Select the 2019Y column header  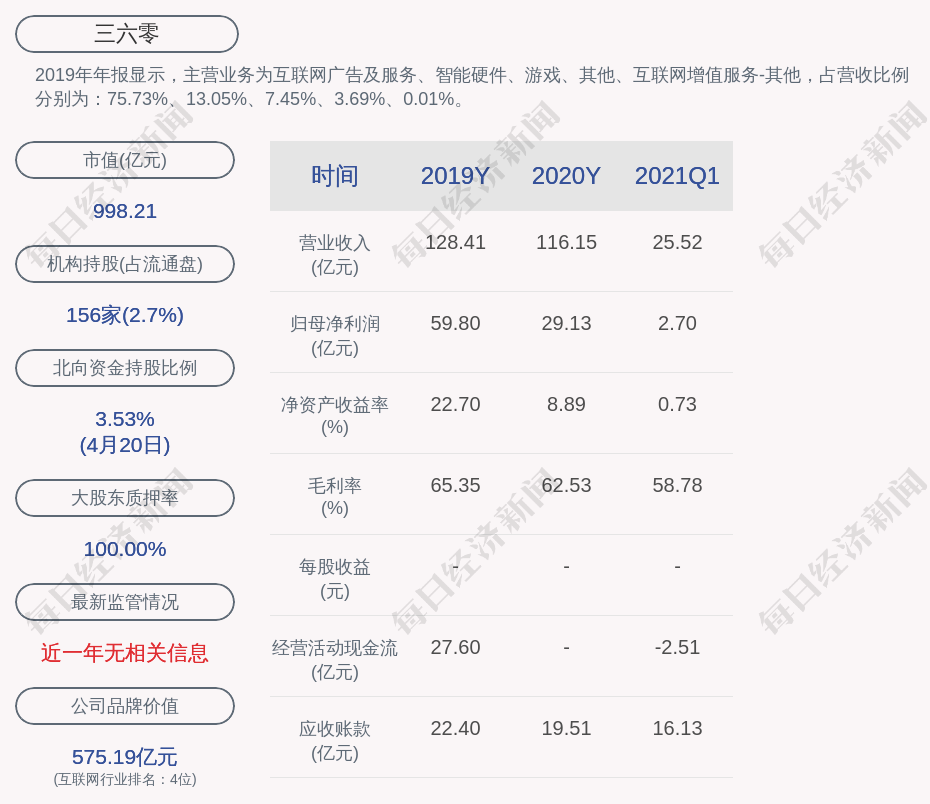[x=455, y=176]
